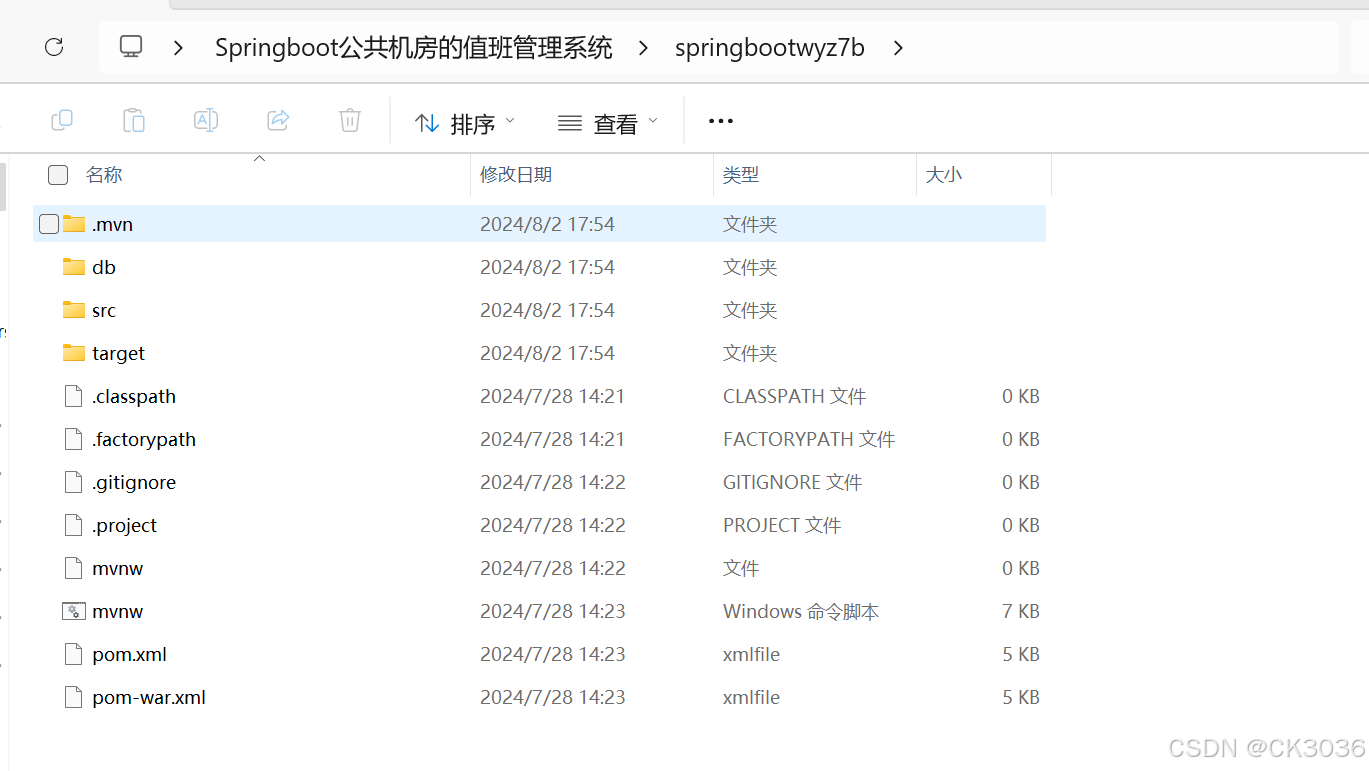The width and height of the screenshot is (1369, 771).
Task: Click the Share icon in the toolbar
Action: [x=277, y=119]
